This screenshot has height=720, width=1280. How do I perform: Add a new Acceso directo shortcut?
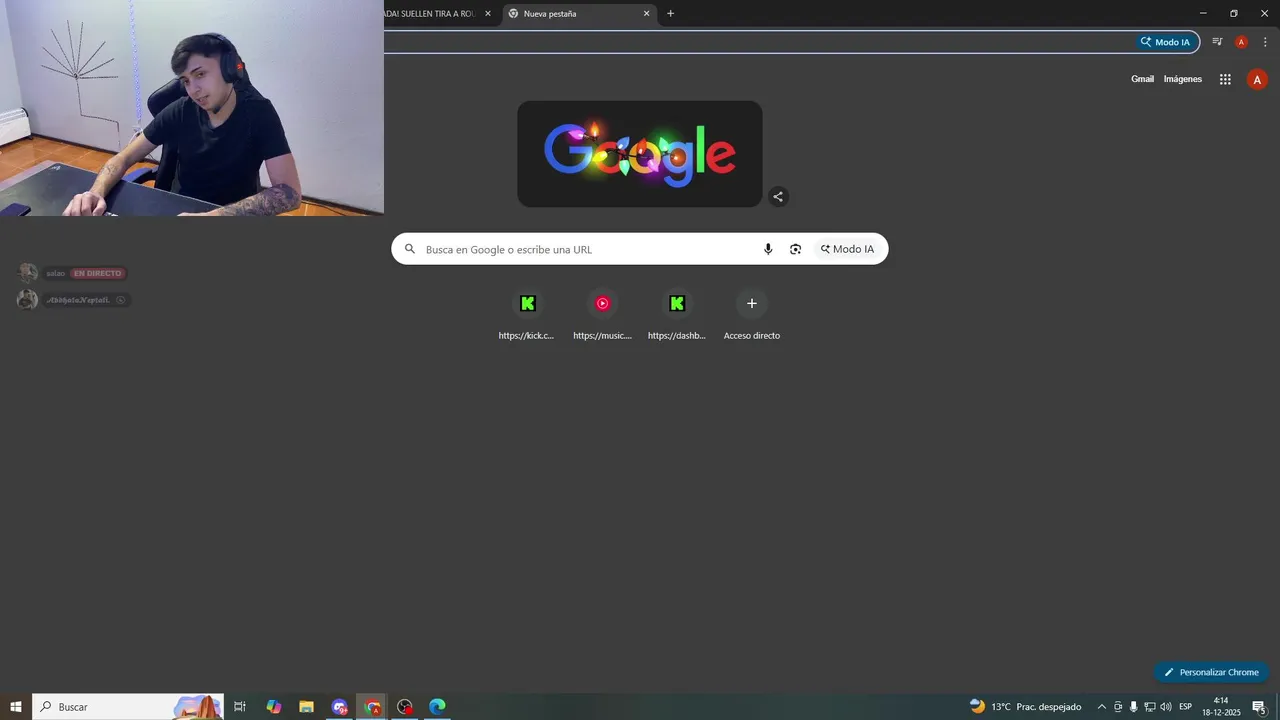pos(752,314)
